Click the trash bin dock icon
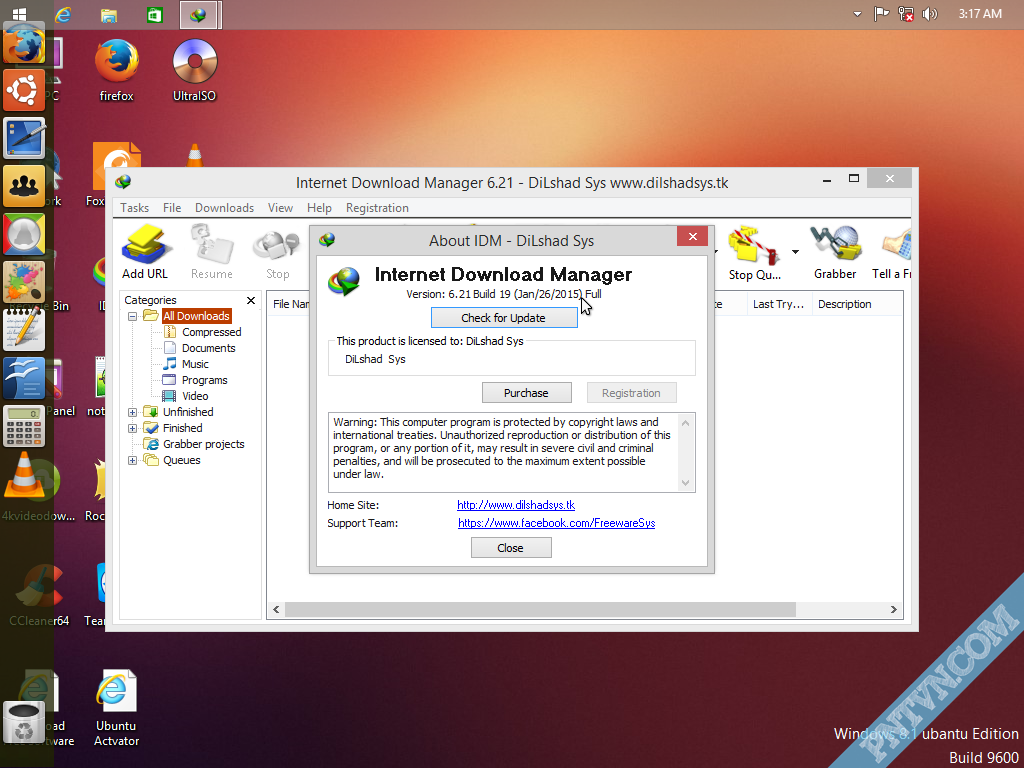The image size is (1024, 768). [x=24, y=722]
